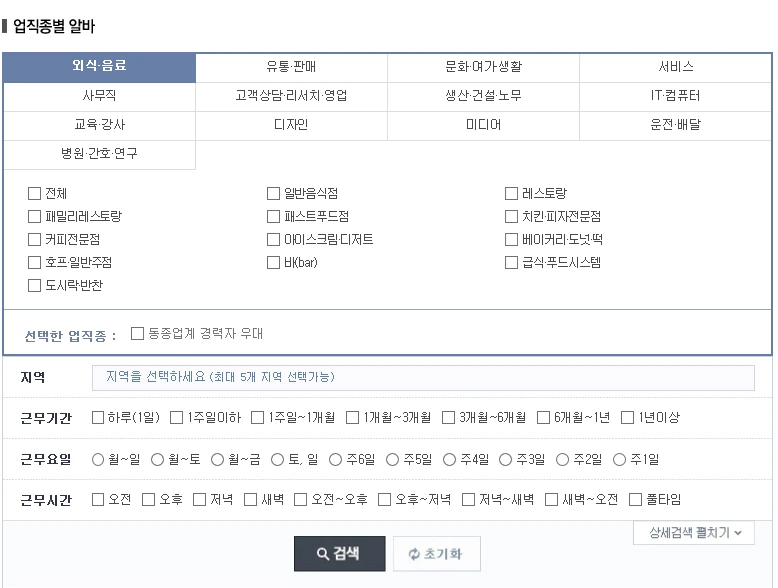Viewport: 778px width, 588px height.
Task: Enable the 6개월~1년 checkbox
Action: (x=544, y=418)
